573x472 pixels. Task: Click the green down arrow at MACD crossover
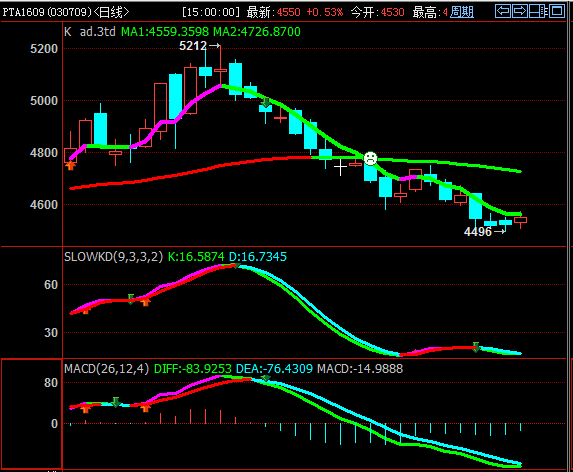click(266, 378)
